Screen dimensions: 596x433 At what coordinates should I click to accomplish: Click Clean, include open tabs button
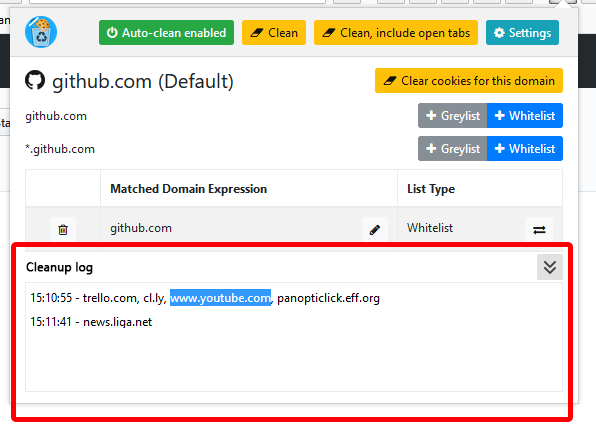click(x=396, y=33)
